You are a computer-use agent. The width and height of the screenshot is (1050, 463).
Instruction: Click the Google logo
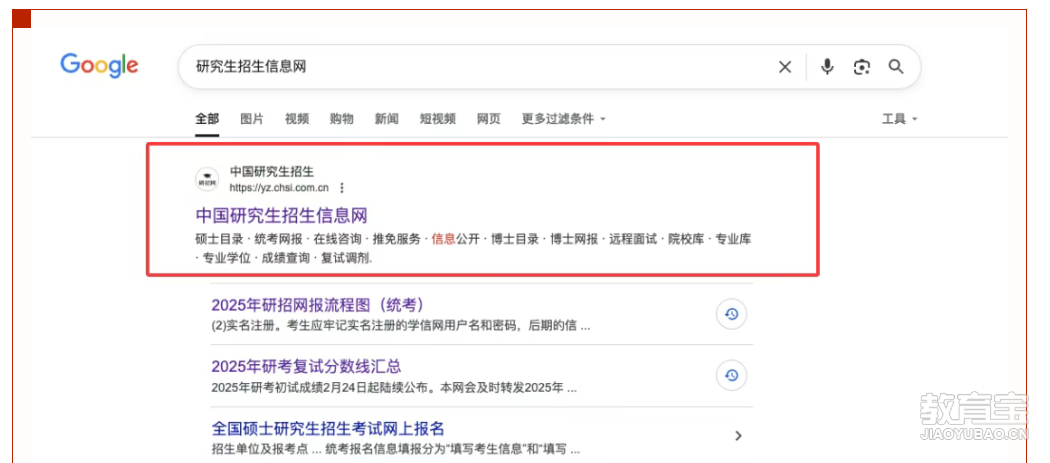(99, 66)
